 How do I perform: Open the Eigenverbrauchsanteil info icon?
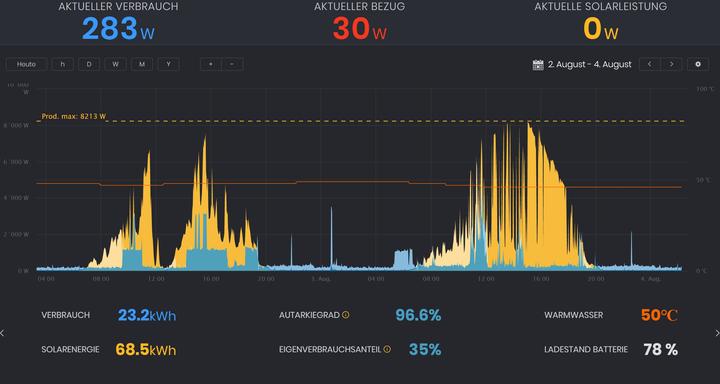[387, 350]
